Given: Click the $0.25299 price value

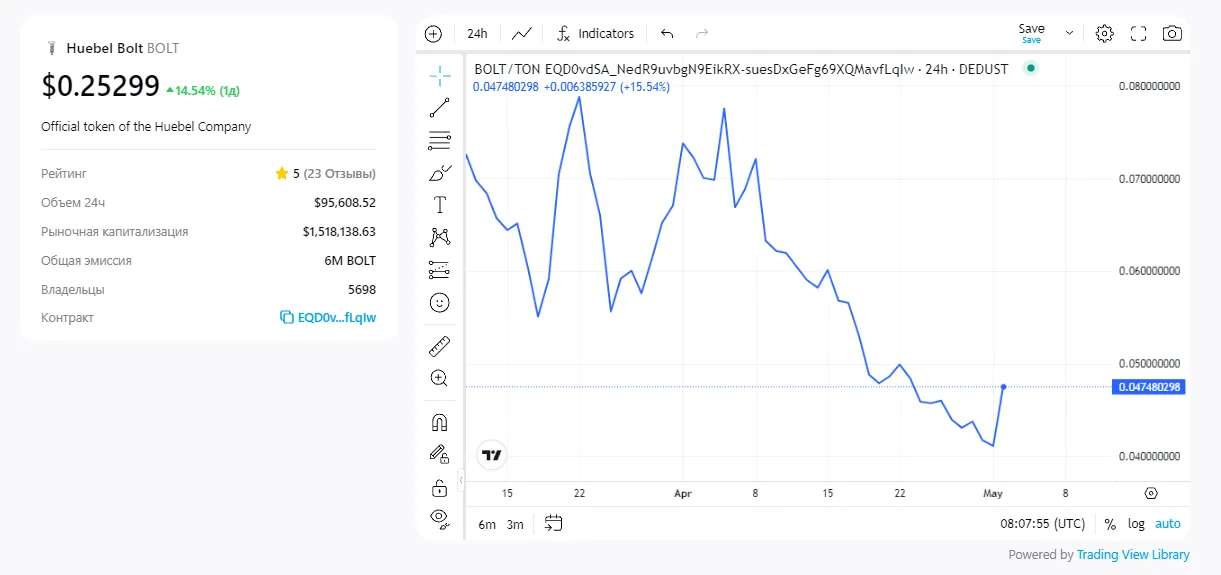Looking at the screenshot, I should tap(100, 86).
